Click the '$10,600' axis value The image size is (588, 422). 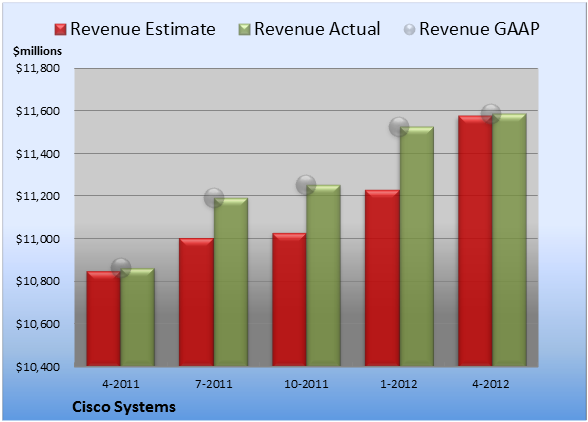coord(38,324)
